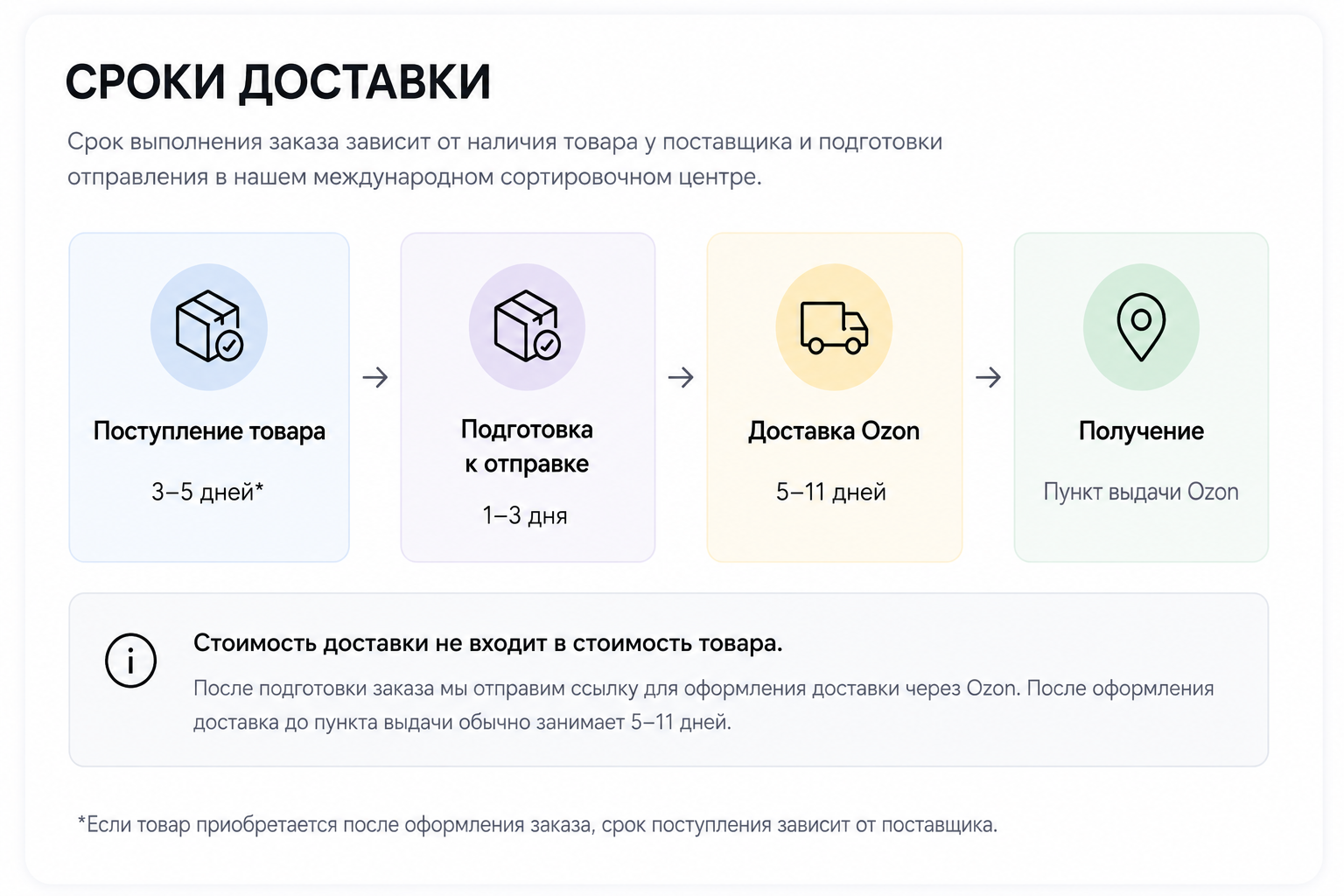This screenshot has height=896, width=1344.
Task: Click the Поступление товара label
Action: 209,431
